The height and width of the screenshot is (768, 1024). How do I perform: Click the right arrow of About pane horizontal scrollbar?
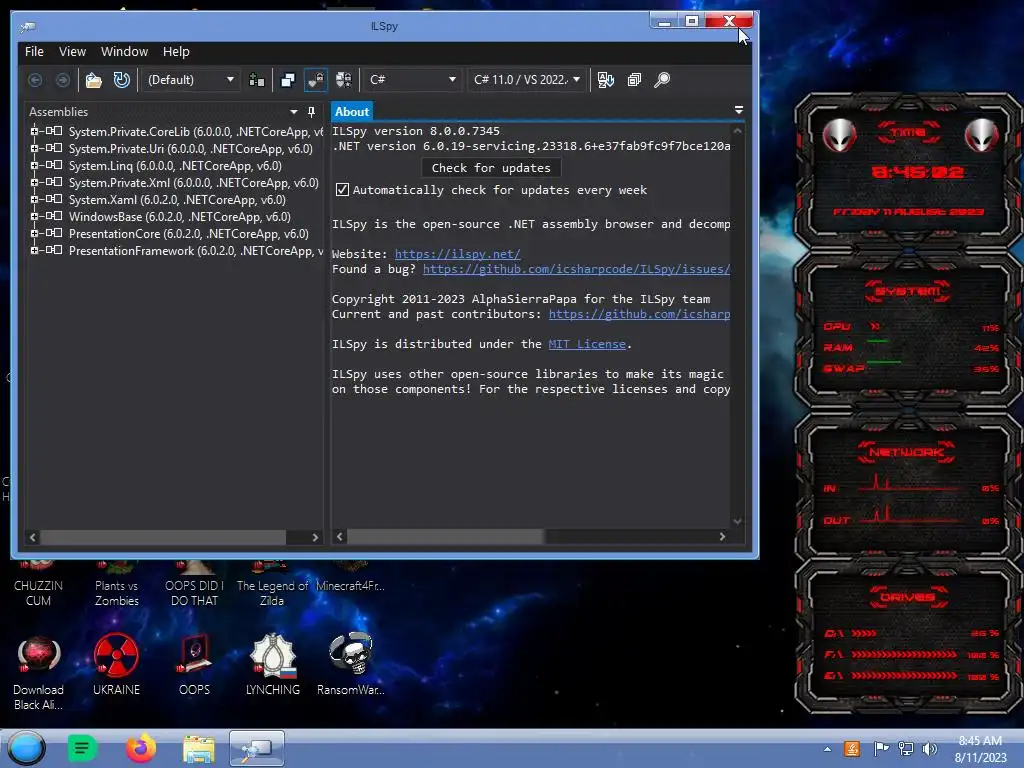click(722, 536)
